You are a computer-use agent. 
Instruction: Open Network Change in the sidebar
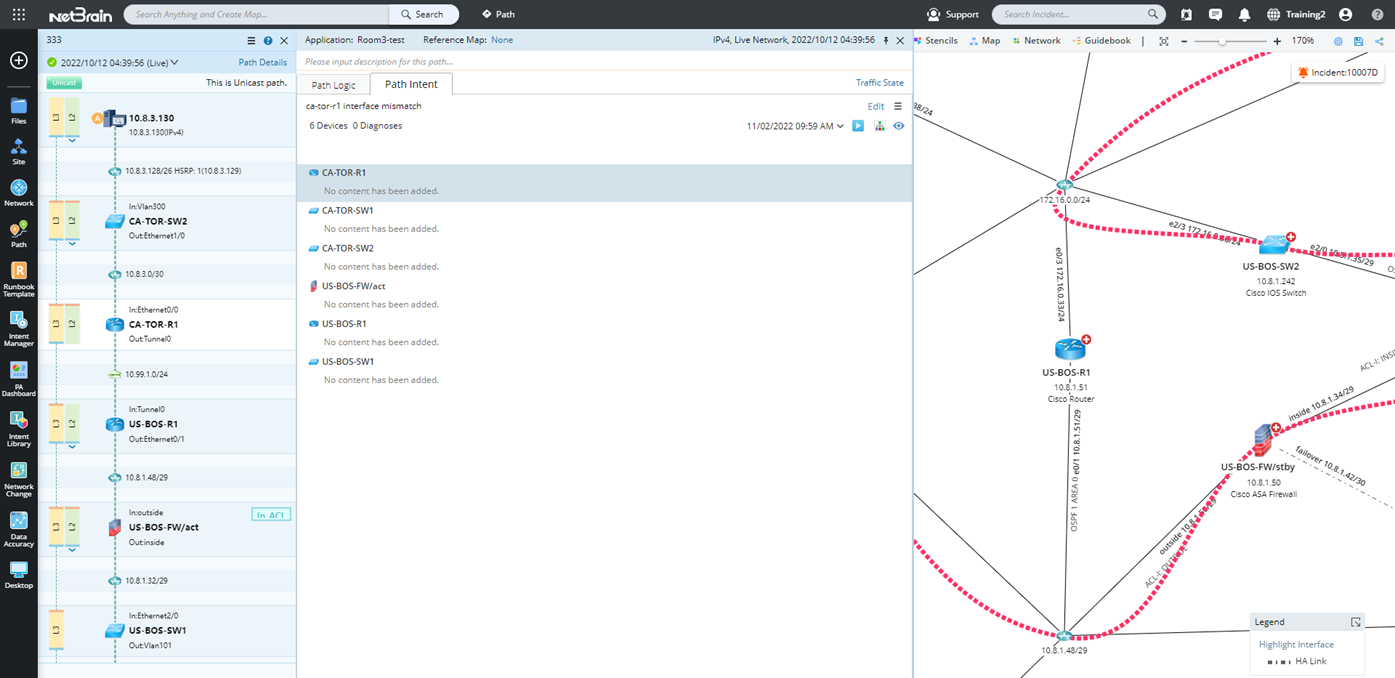point(19,479)
